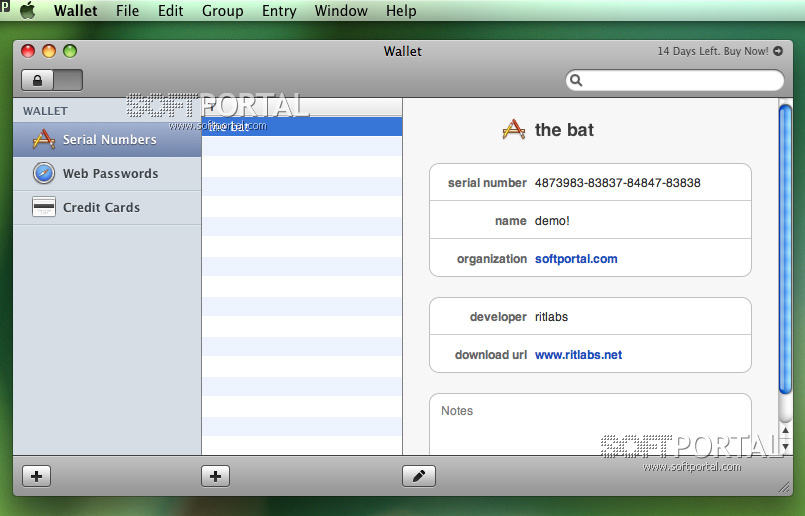This screenshot has width=805, height=516.
Task: Add a new group with the plus button
Action: coord(36,476)
